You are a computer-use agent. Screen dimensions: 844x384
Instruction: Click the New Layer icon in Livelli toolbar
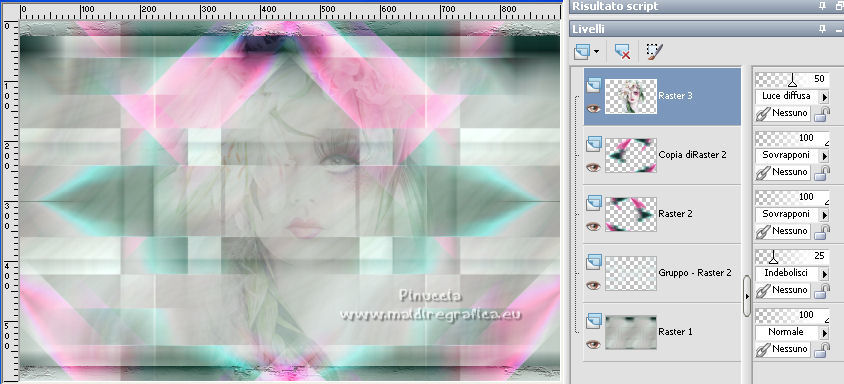pyautogui.click(x=582, y=52)
